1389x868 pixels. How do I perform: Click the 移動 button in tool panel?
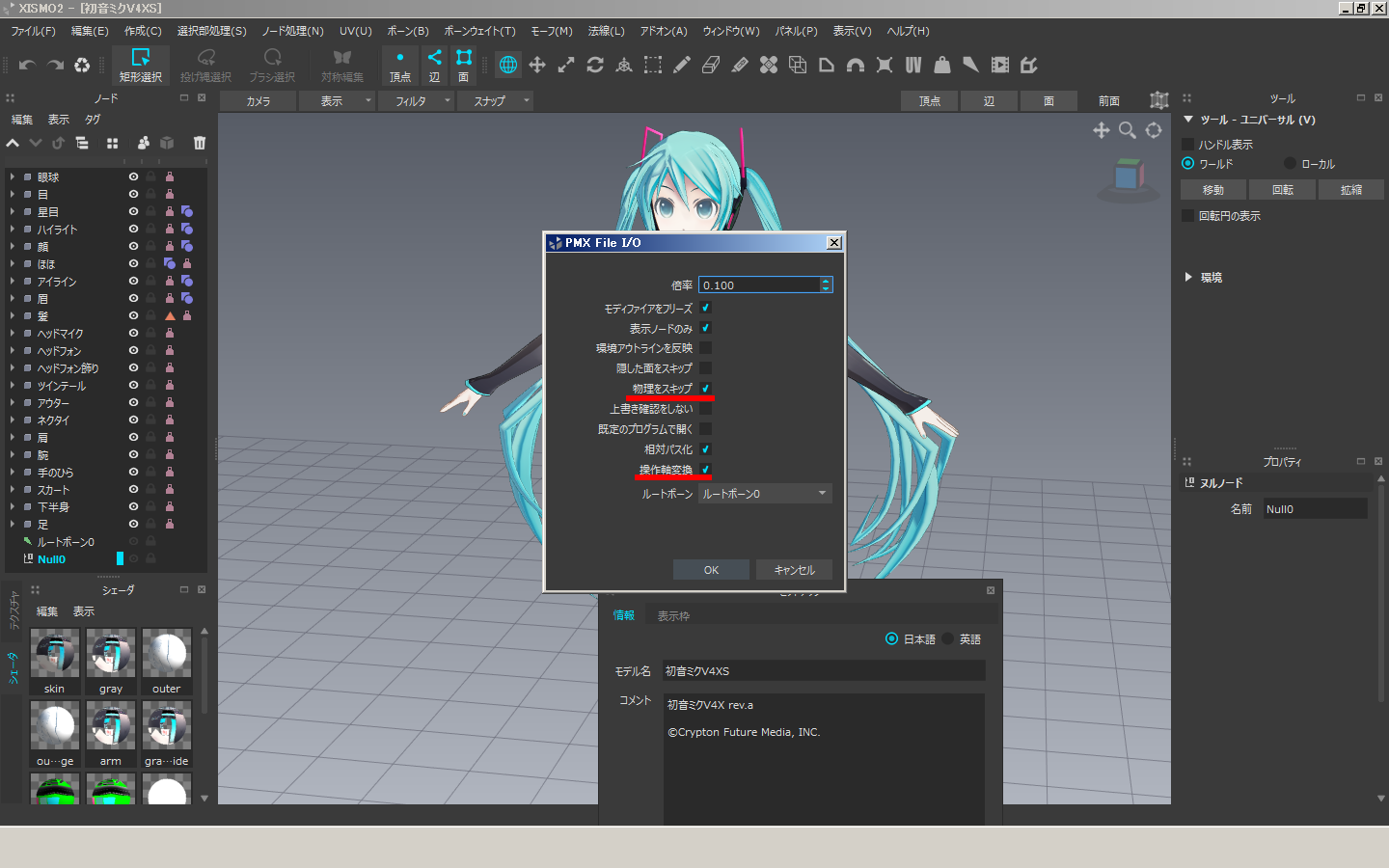[x=1213, y=190]
